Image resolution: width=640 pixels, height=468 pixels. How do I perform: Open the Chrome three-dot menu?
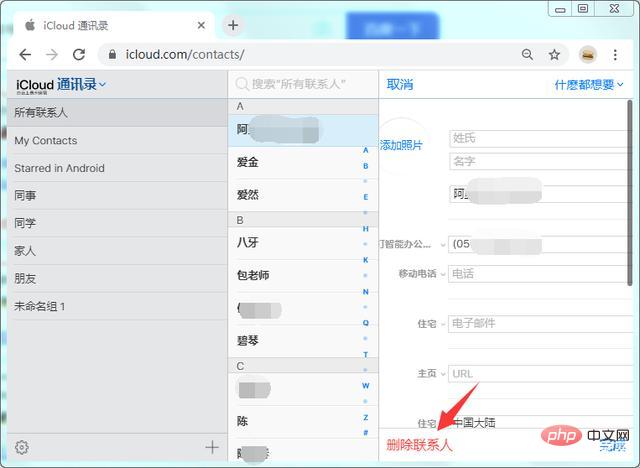[620, 54]
